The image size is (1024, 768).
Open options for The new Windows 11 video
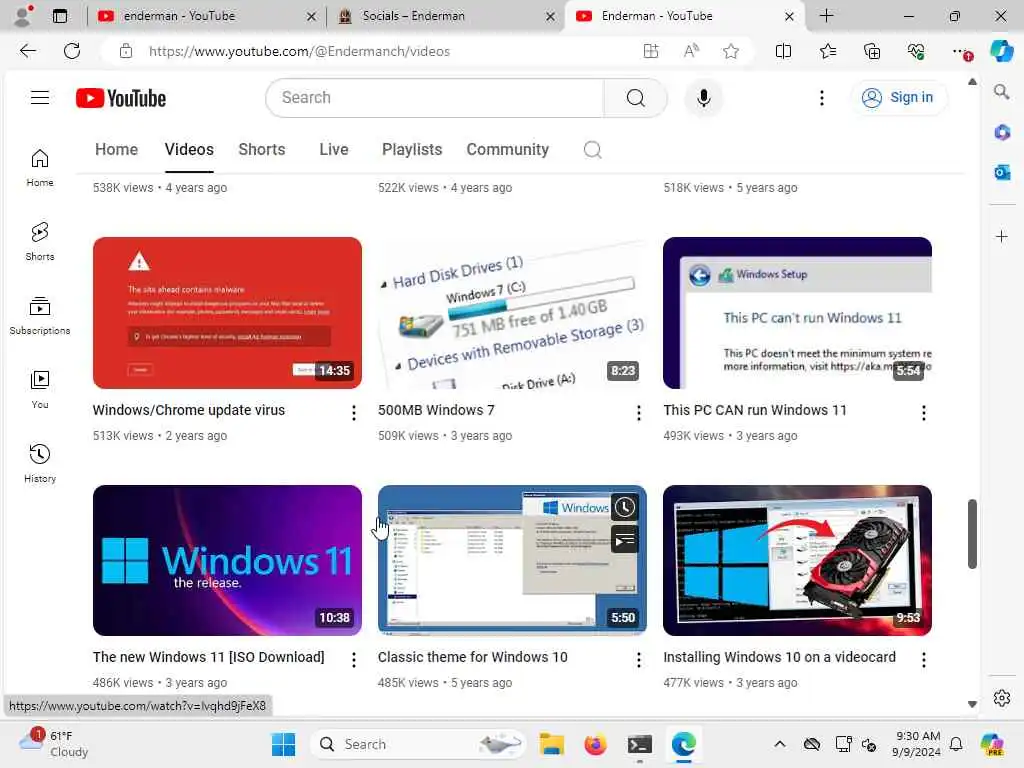pyautogui.click(x=353, y=660)
